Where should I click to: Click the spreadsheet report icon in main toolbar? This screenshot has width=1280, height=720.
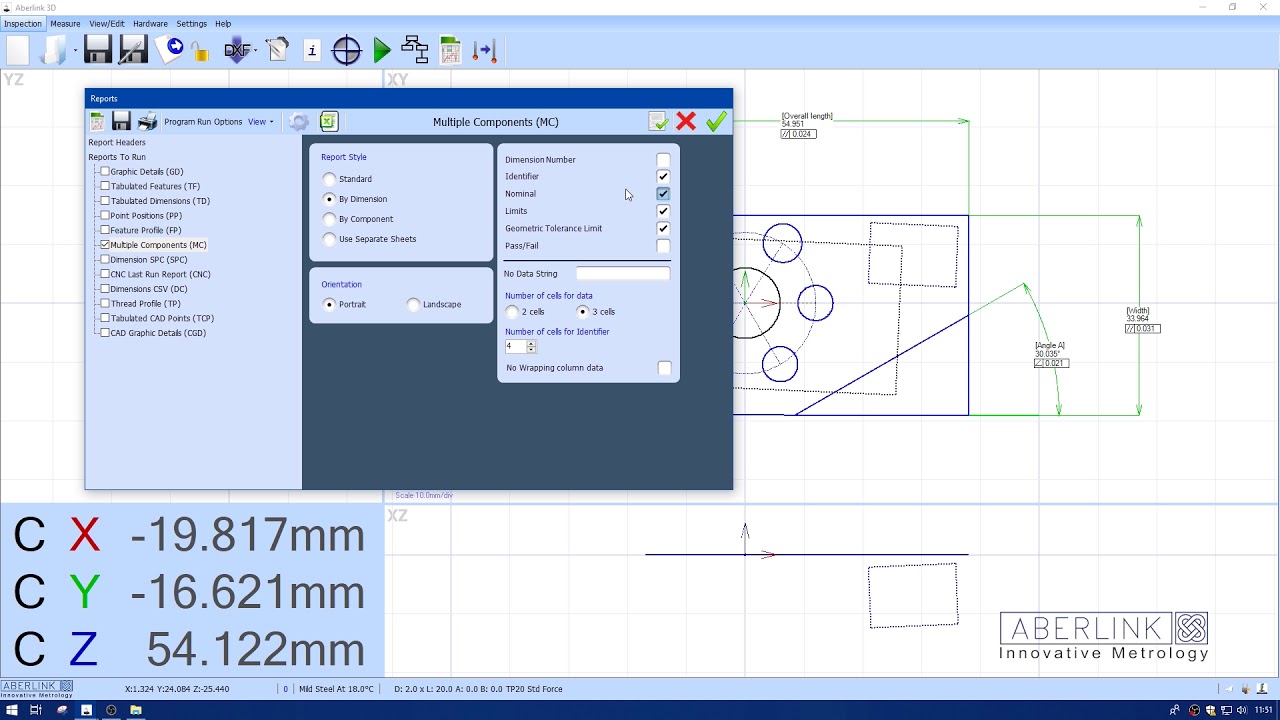(450, 50)
